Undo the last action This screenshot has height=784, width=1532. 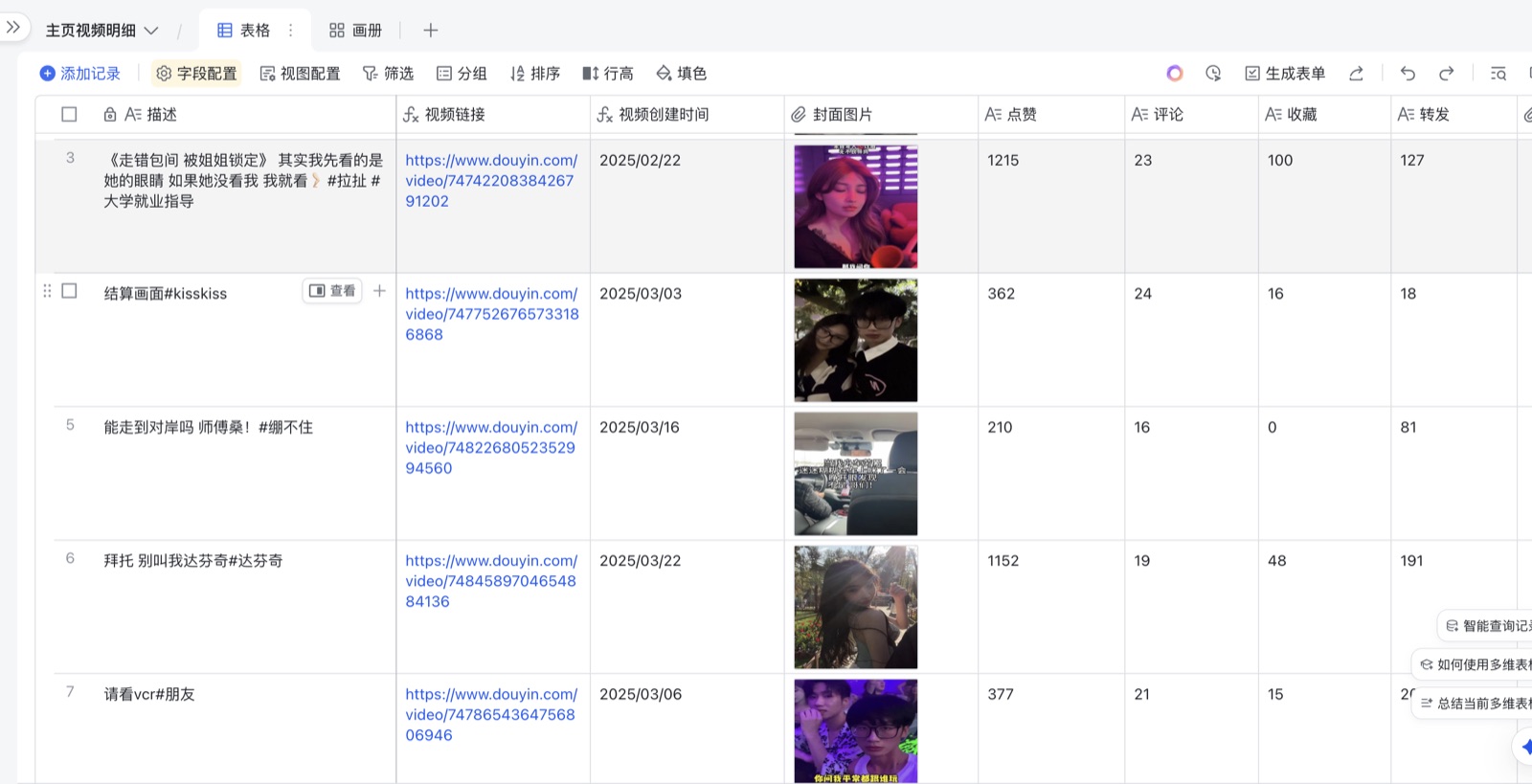(x=1408, y=74)
